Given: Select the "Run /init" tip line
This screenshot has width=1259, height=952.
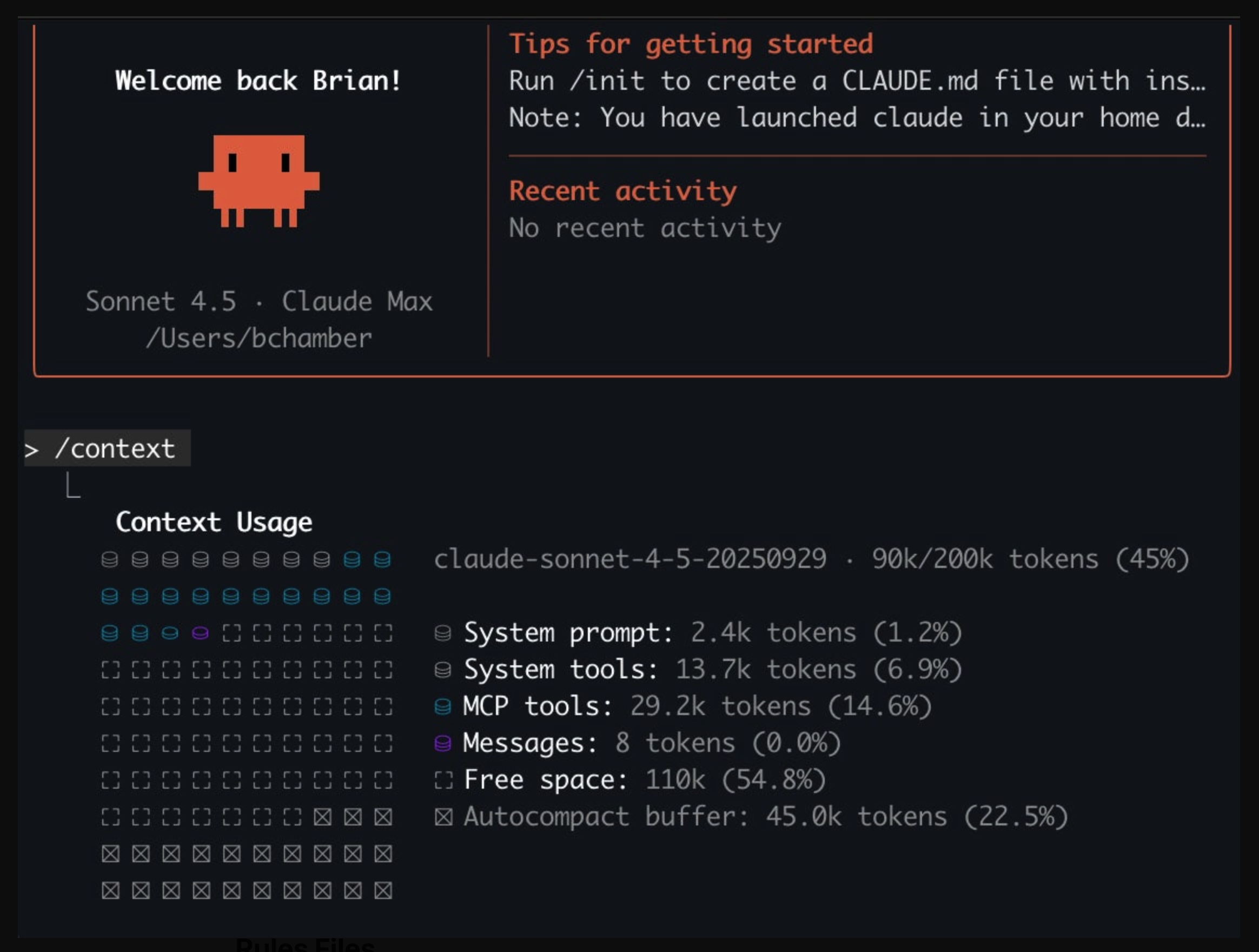Looking at the screenshot, I should tap(857, 81).
